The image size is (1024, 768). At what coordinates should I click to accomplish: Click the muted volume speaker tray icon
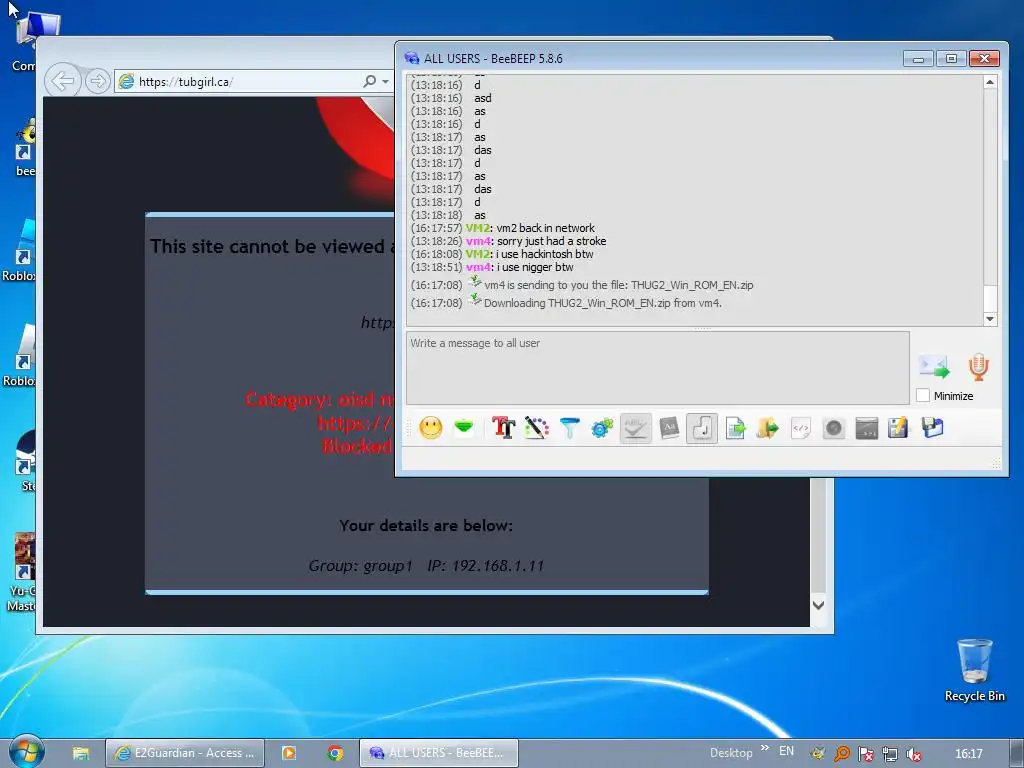point(914,754)
